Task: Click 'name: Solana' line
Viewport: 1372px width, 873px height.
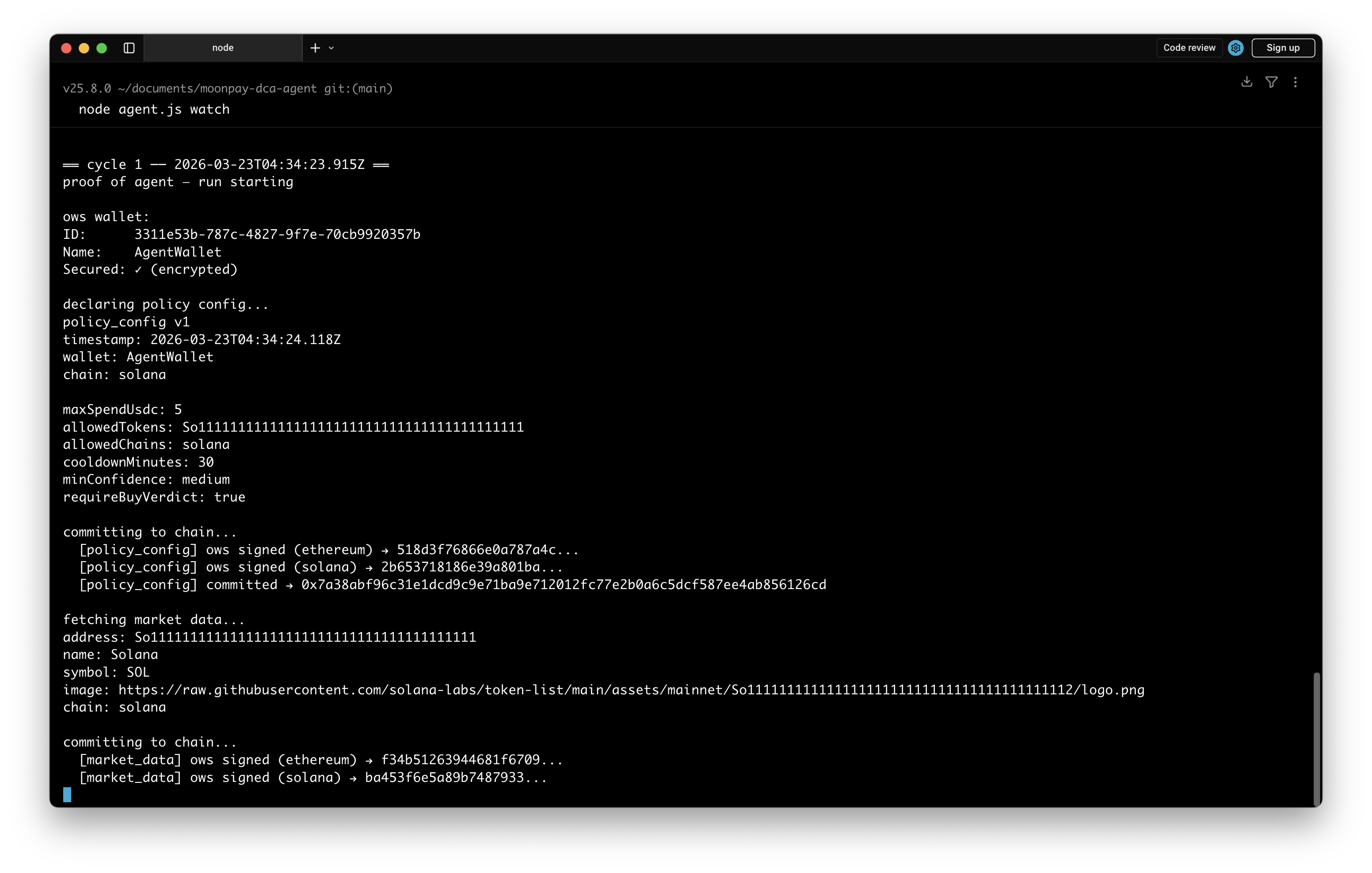Action: tap(110, 655)
